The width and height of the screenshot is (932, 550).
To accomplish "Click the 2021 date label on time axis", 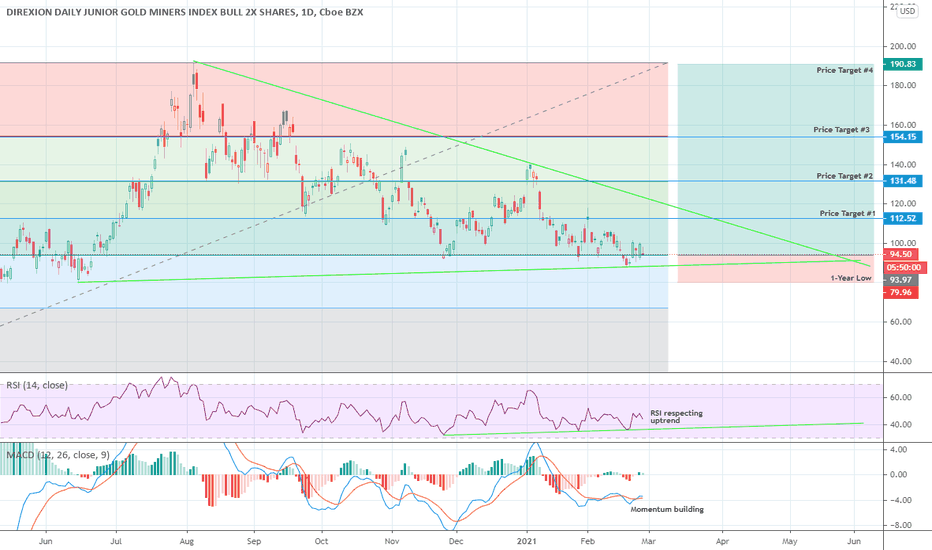I will coord(527,542).
